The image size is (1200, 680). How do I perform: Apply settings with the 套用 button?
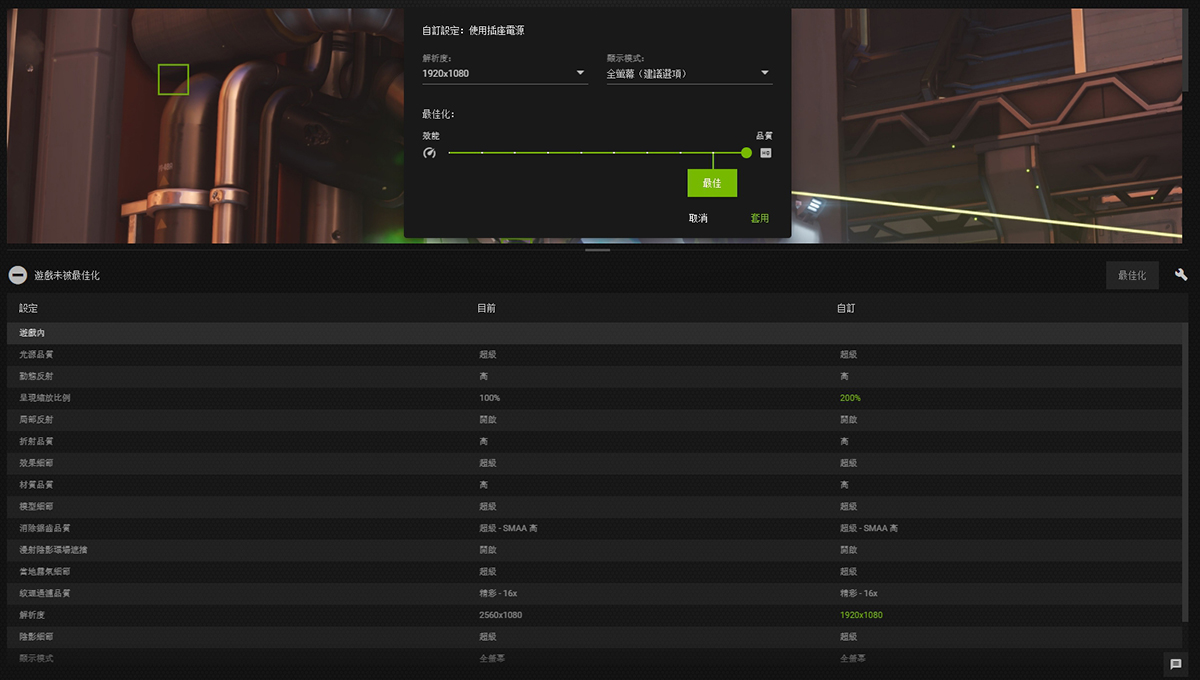(760, 218)
